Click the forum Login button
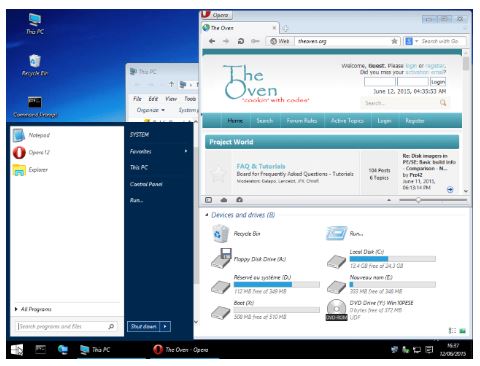This screenshot has height=366, width=480. click(438, 82)
